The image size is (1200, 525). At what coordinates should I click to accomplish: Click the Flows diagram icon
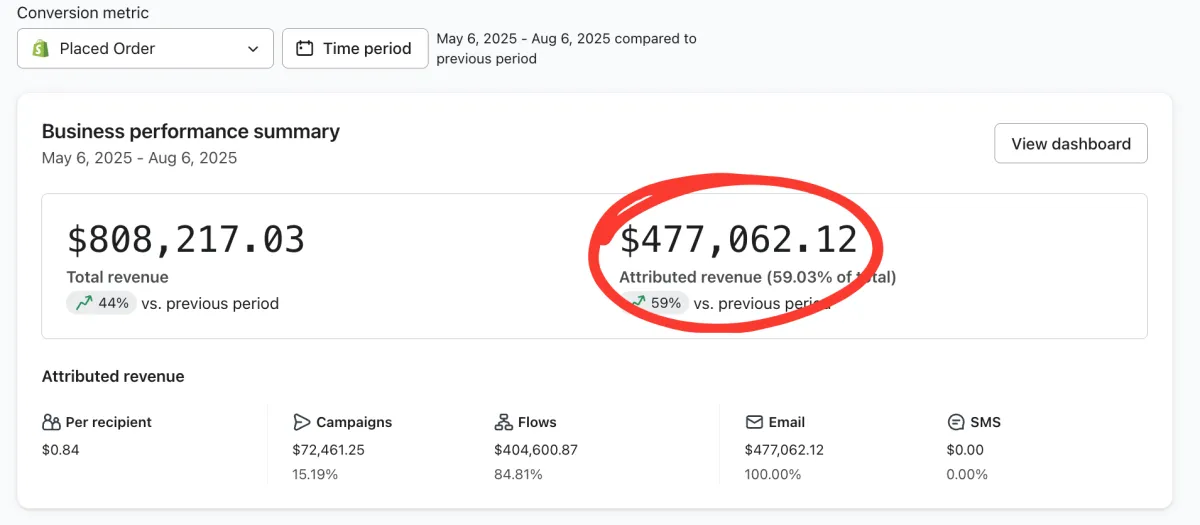click(503, 422)
